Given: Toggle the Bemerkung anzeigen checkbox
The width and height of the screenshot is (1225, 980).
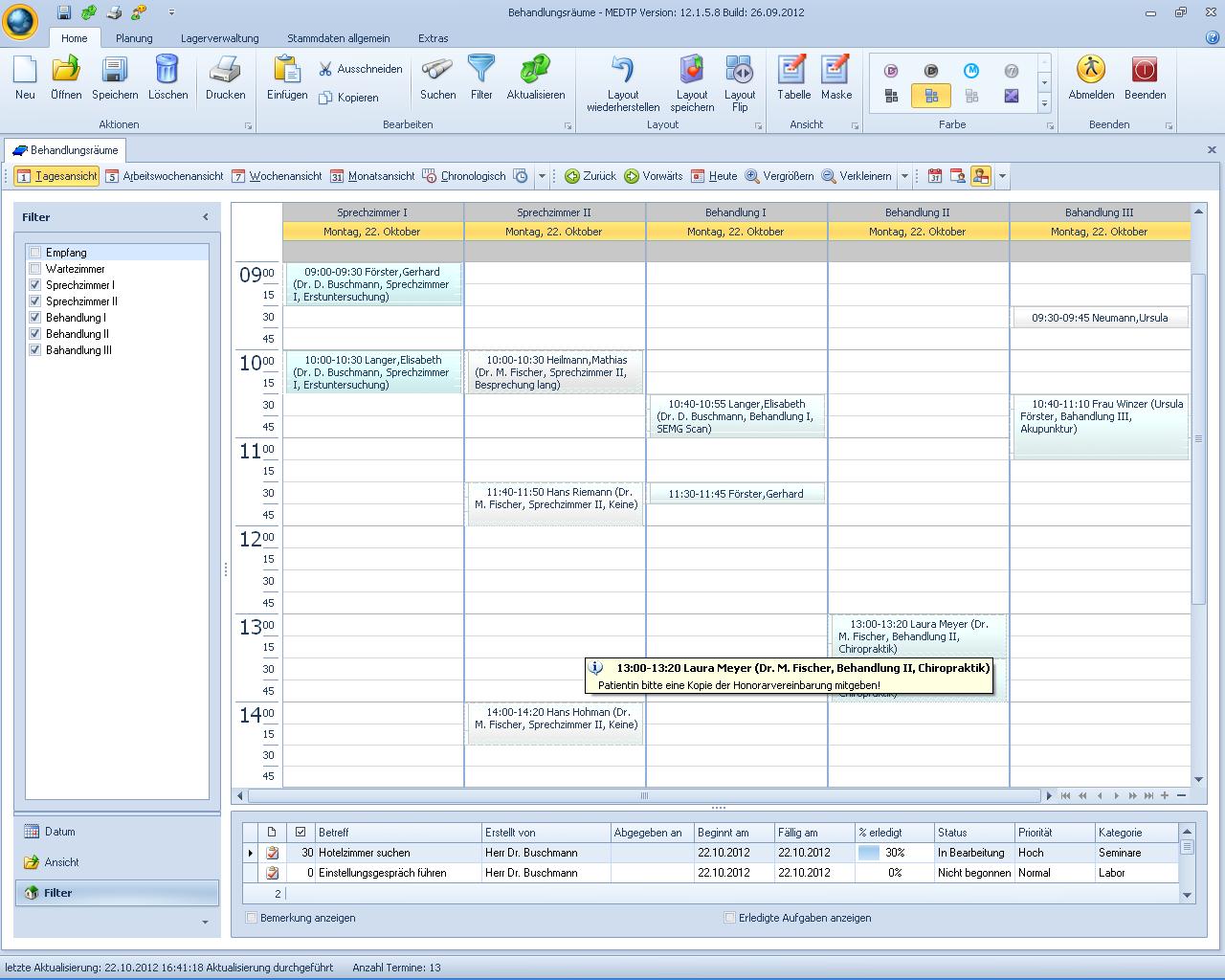Looking at the screenshot, I should 252,918.
